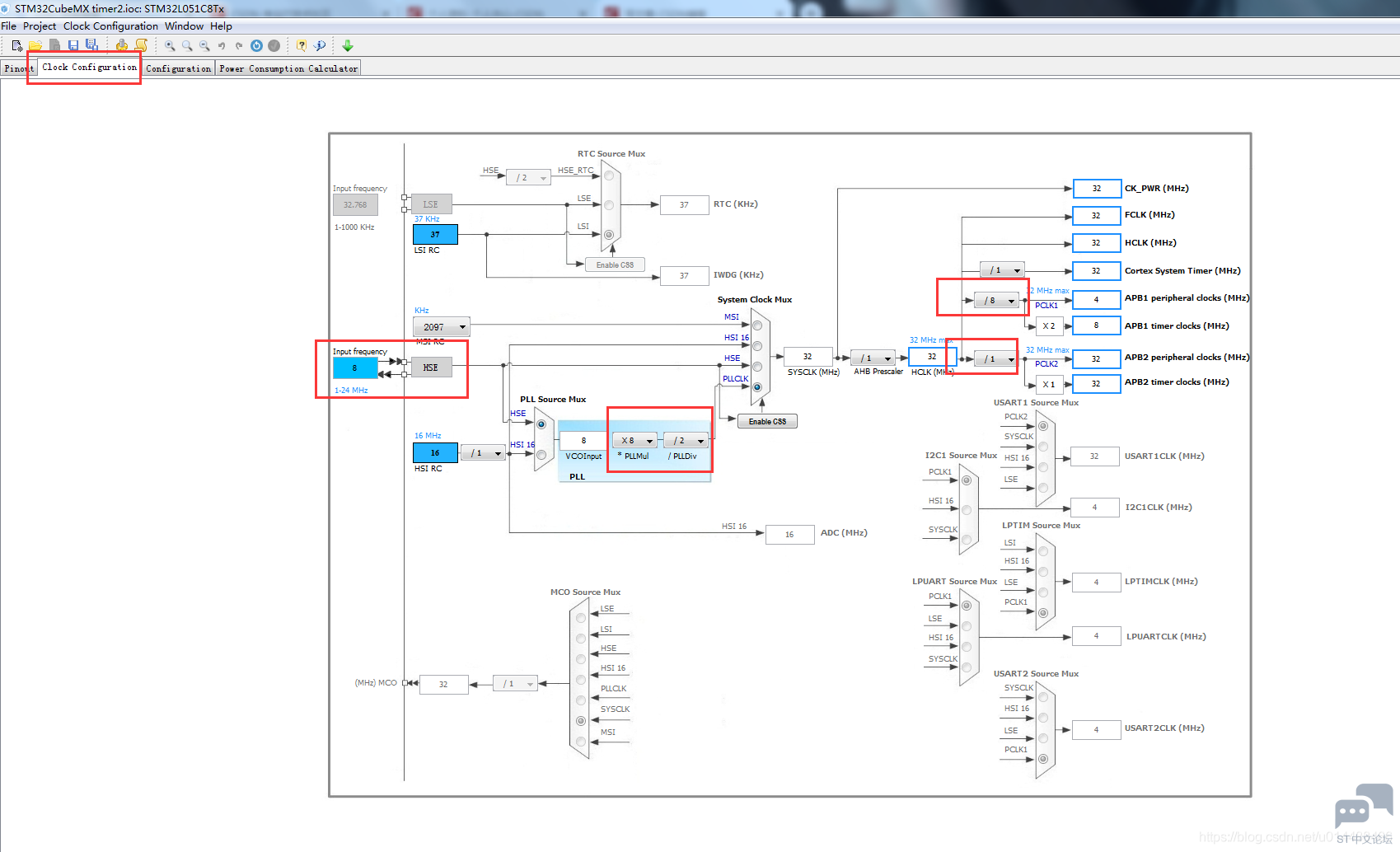Select PLLCLK in System Clock Mux
This screenshot has height=852, width=1400.
click(757, 387)
